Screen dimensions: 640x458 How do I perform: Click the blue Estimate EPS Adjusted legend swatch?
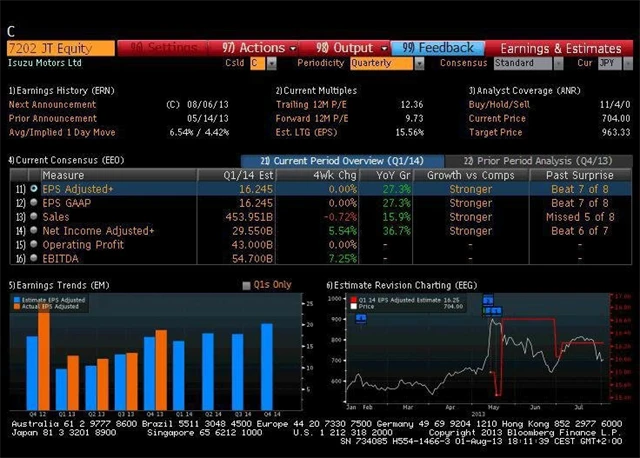(x=17, y=300)
